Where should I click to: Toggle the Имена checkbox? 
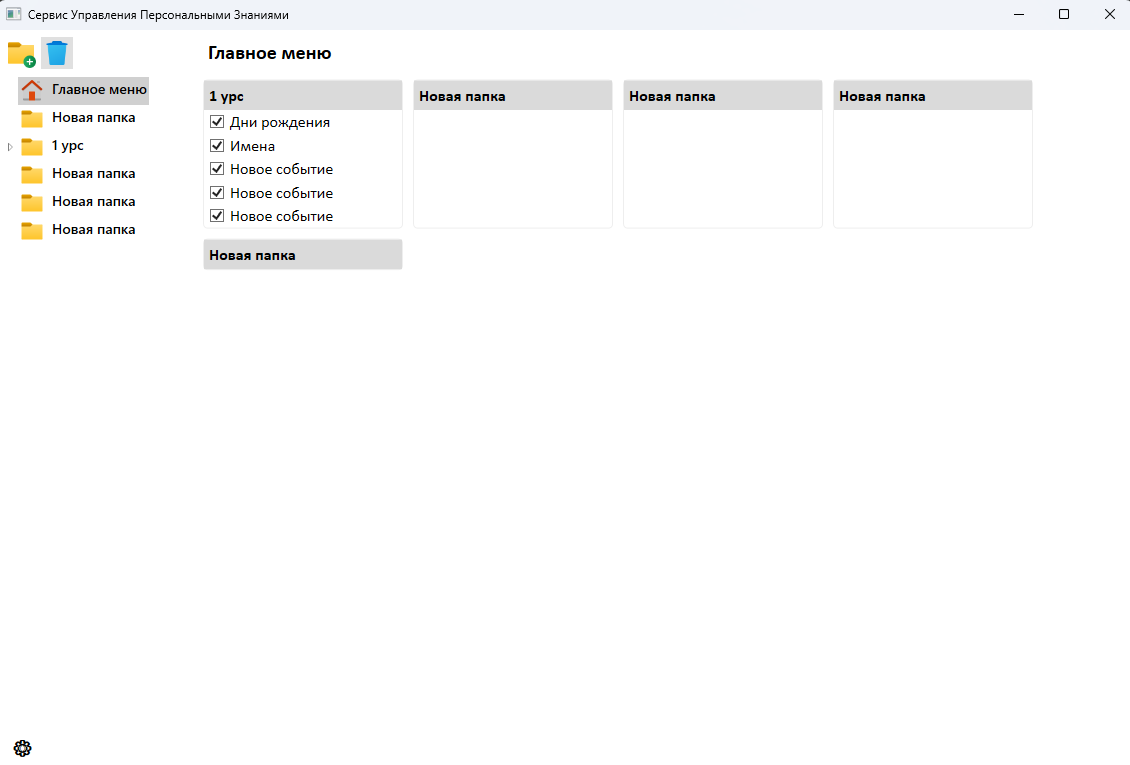click(x=217, y=146)
